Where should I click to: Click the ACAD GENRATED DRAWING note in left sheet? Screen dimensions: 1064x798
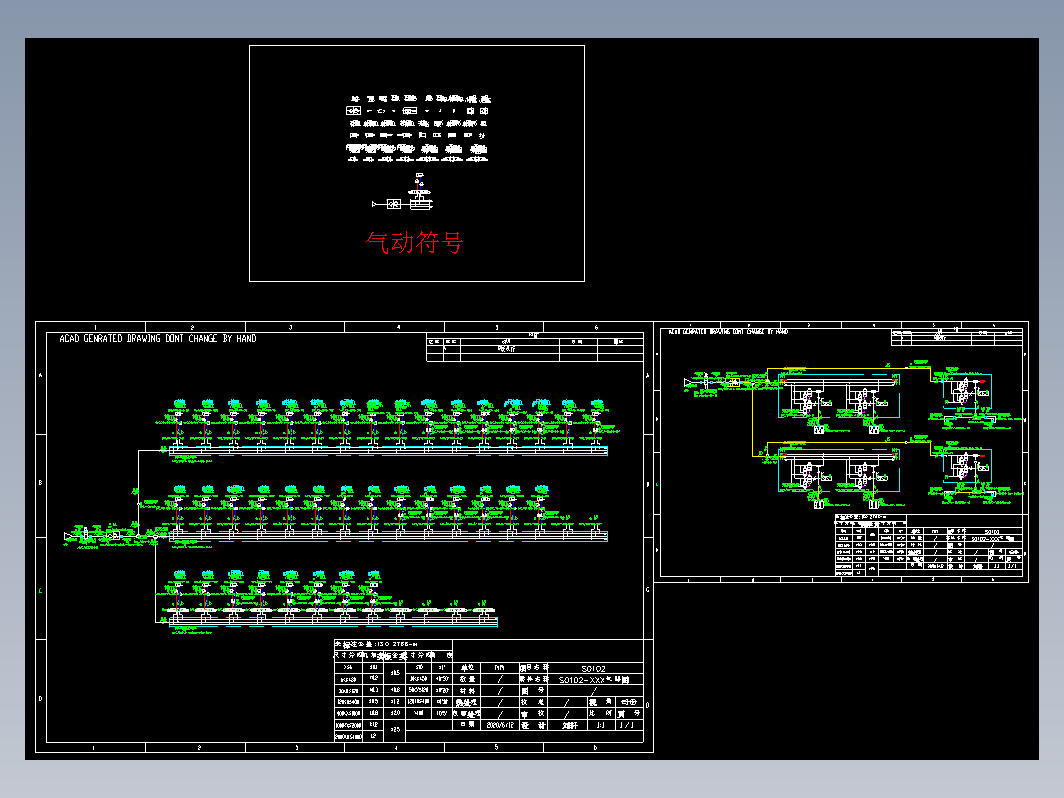[157, 339]
